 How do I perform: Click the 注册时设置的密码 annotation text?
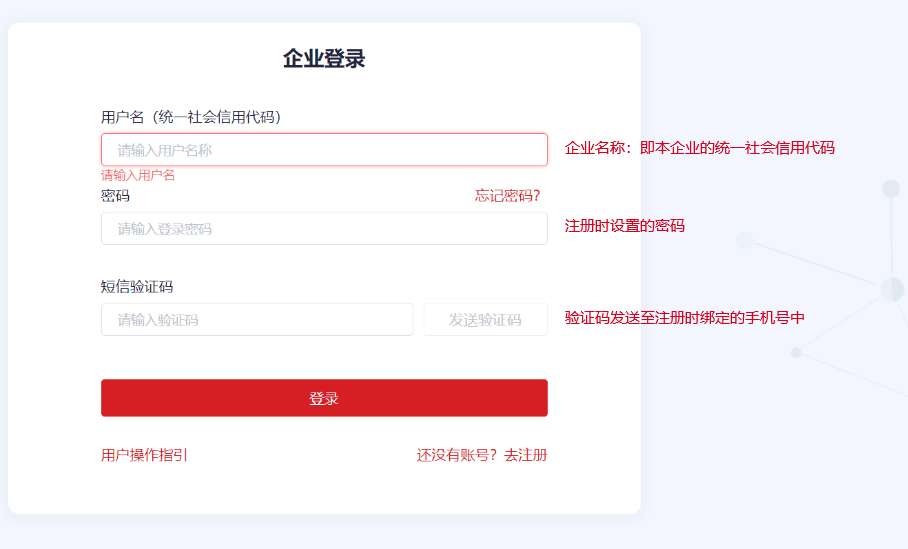[x=625, y=226]
